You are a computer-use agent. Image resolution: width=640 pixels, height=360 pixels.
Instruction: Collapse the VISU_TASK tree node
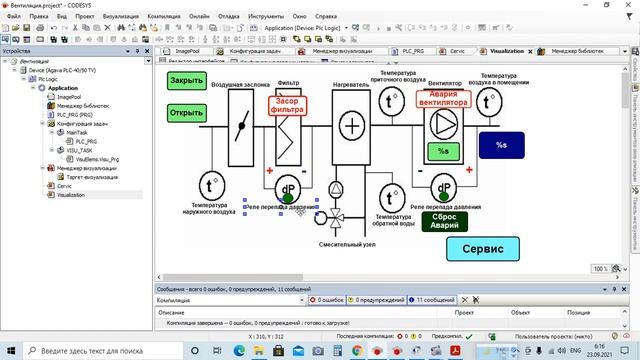(x=51, y=150)
